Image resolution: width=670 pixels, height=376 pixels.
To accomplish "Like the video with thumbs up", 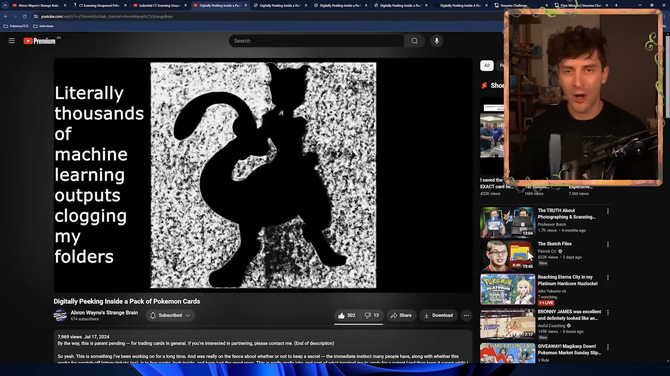I will coord(347,315).
